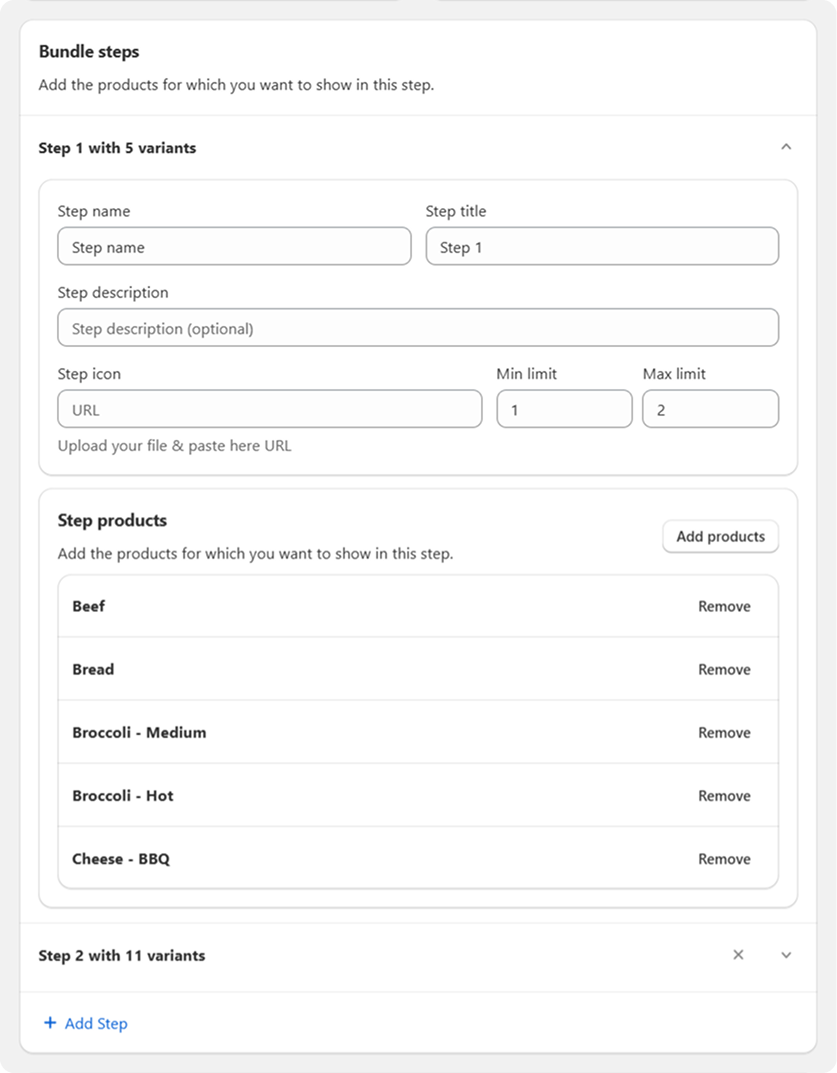The width and height of the screenshot is (837, 1073).
Task: Collapse the Step 1 section chevron
Action: tap(785, 147)
